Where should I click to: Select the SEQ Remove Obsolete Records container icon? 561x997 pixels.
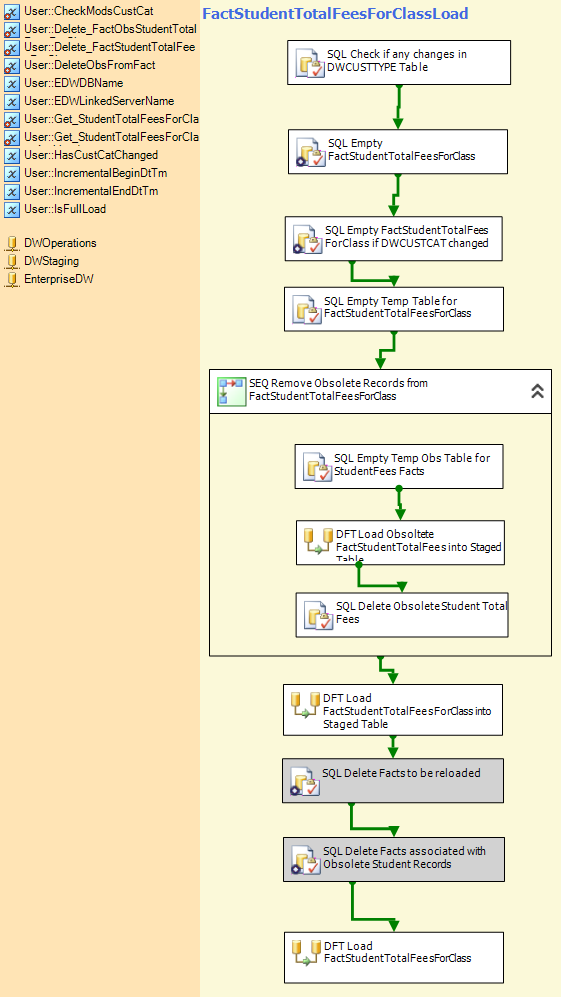coord(232,391)
